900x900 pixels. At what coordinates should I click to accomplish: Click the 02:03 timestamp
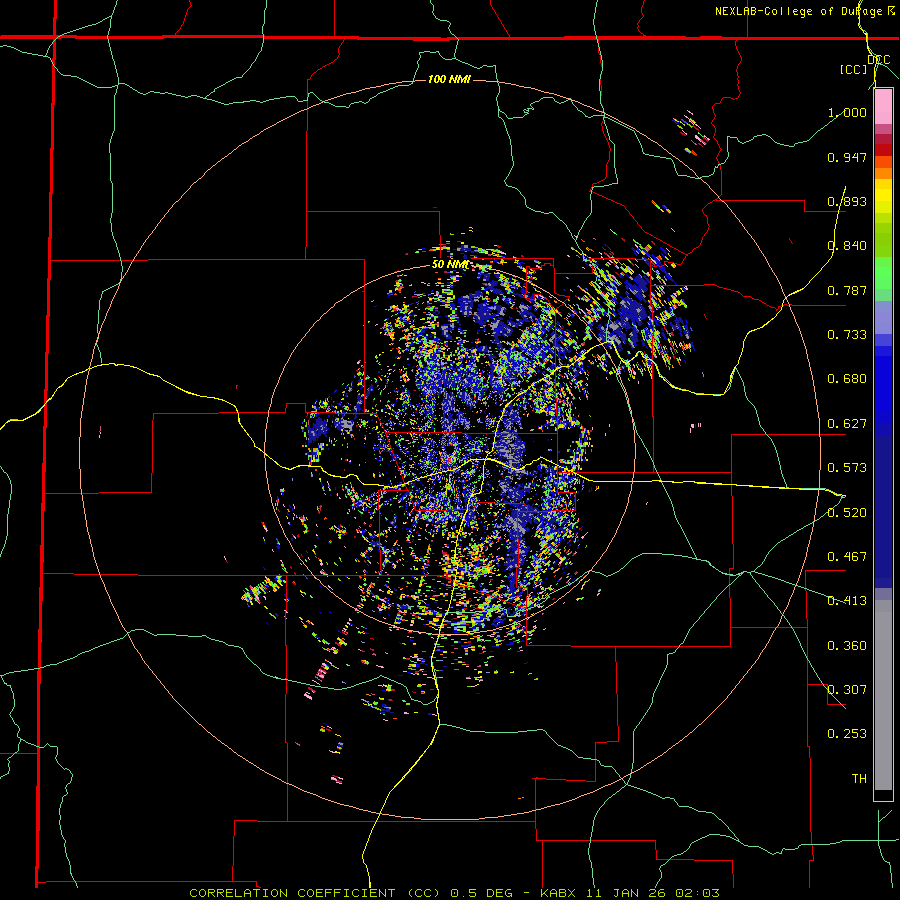tap(698, 893)
